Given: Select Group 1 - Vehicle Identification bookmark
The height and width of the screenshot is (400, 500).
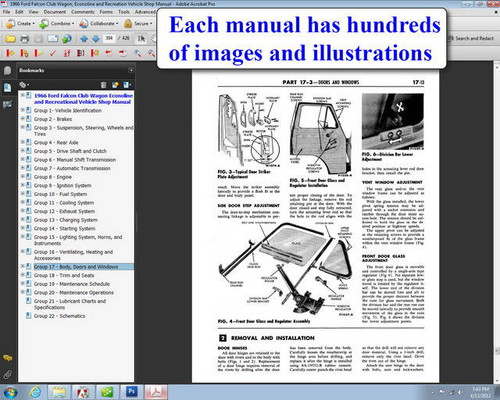Looking at the screenshot, I should click(x=68, y=110).
